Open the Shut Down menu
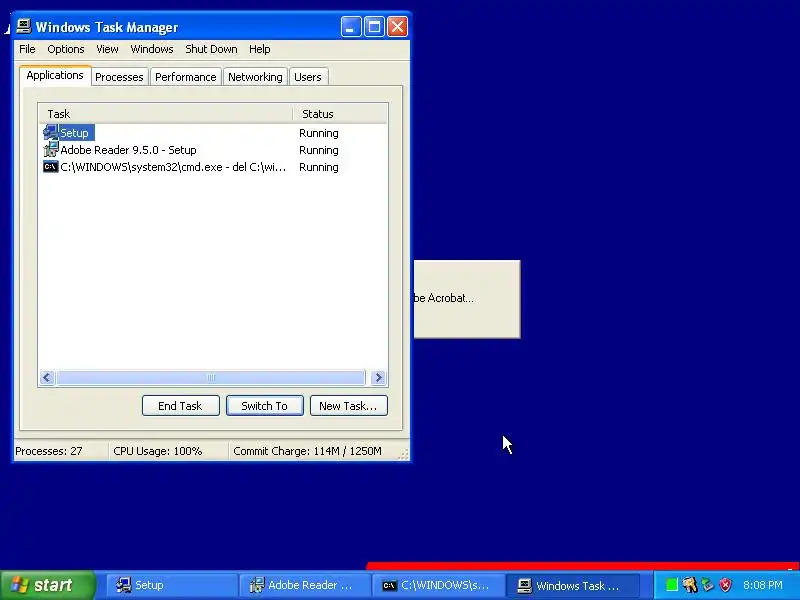 tap(211, 49)
